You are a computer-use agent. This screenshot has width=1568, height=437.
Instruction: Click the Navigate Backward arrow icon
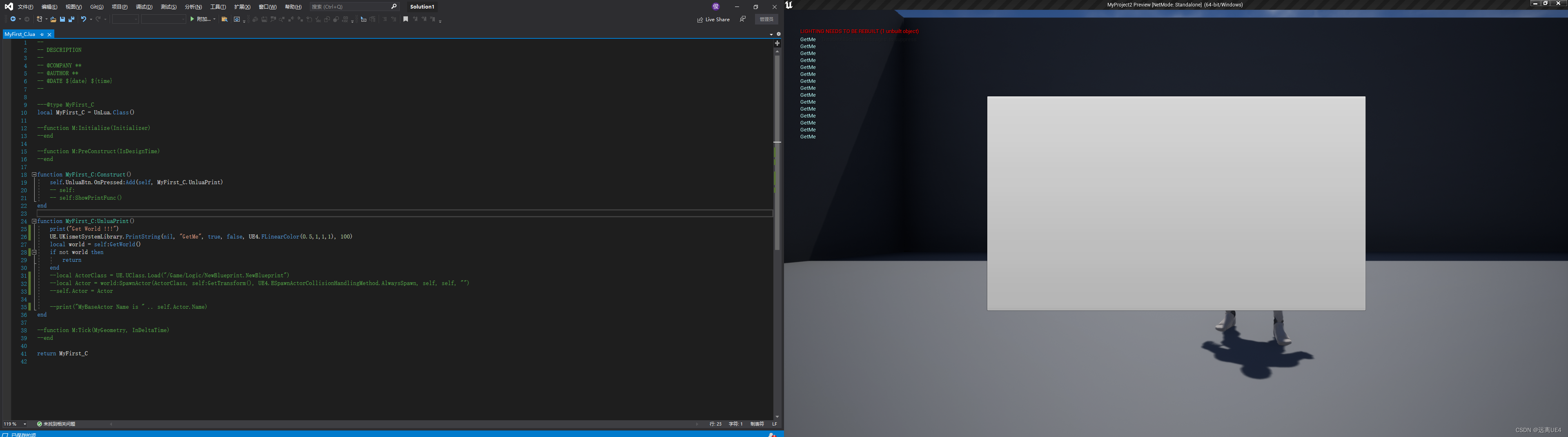(x=13, y=19)
